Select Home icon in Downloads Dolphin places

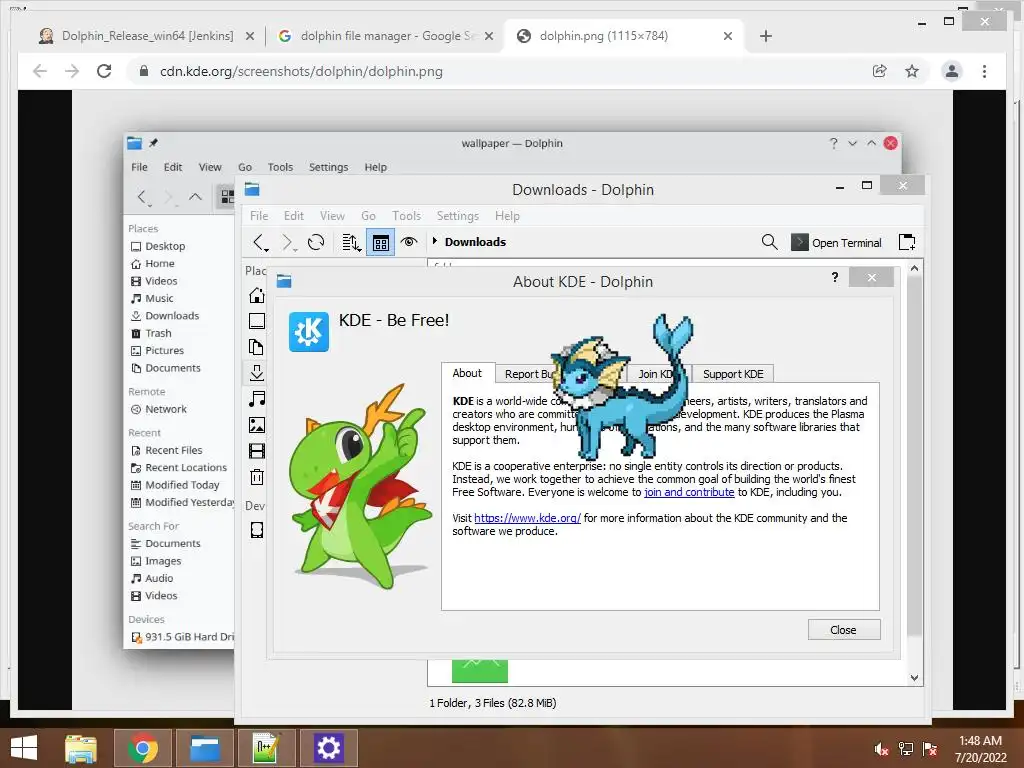pyautogui.click(x=257, y=295)
